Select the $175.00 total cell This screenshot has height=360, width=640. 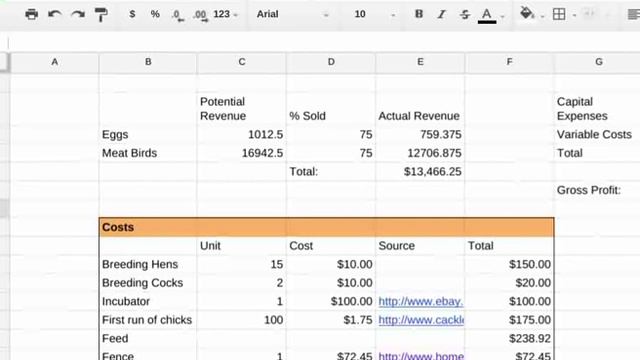coord(509,320)
